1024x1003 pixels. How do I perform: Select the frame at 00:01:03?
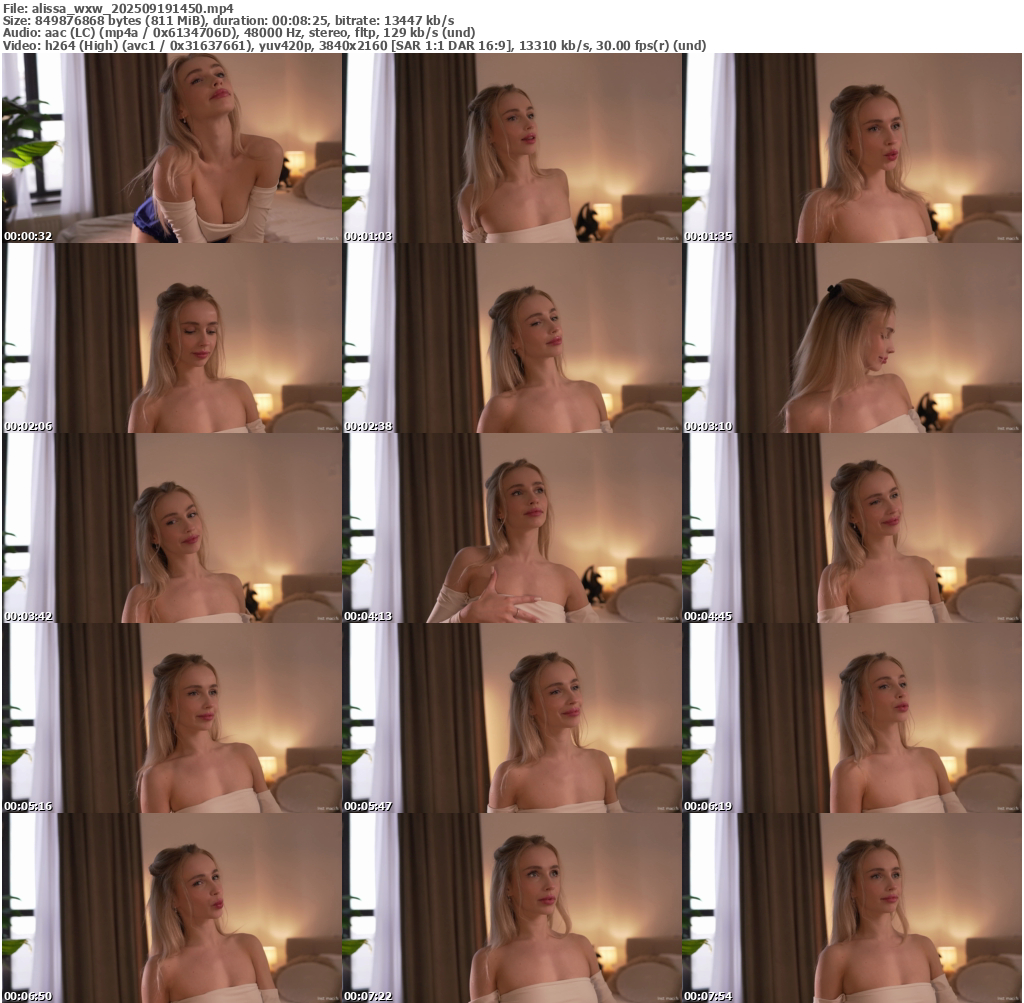512,148
